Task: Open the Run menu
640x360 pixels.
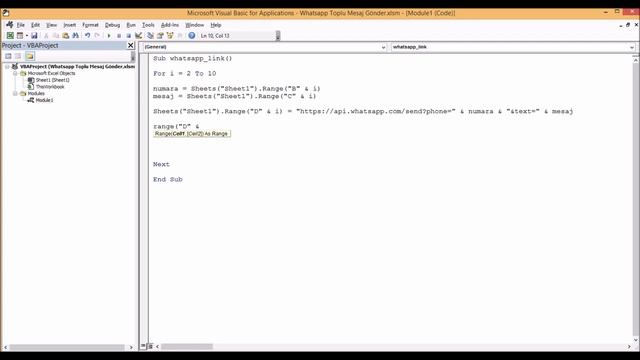Action: [131, 25]
